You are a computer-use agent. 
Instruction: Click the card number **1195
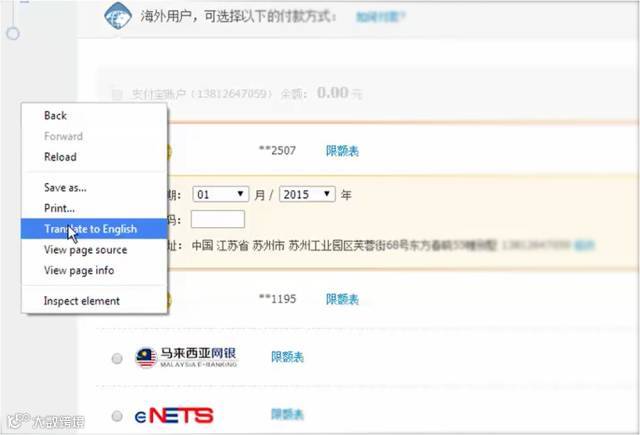pyautogui.click(x=278, y=299)
